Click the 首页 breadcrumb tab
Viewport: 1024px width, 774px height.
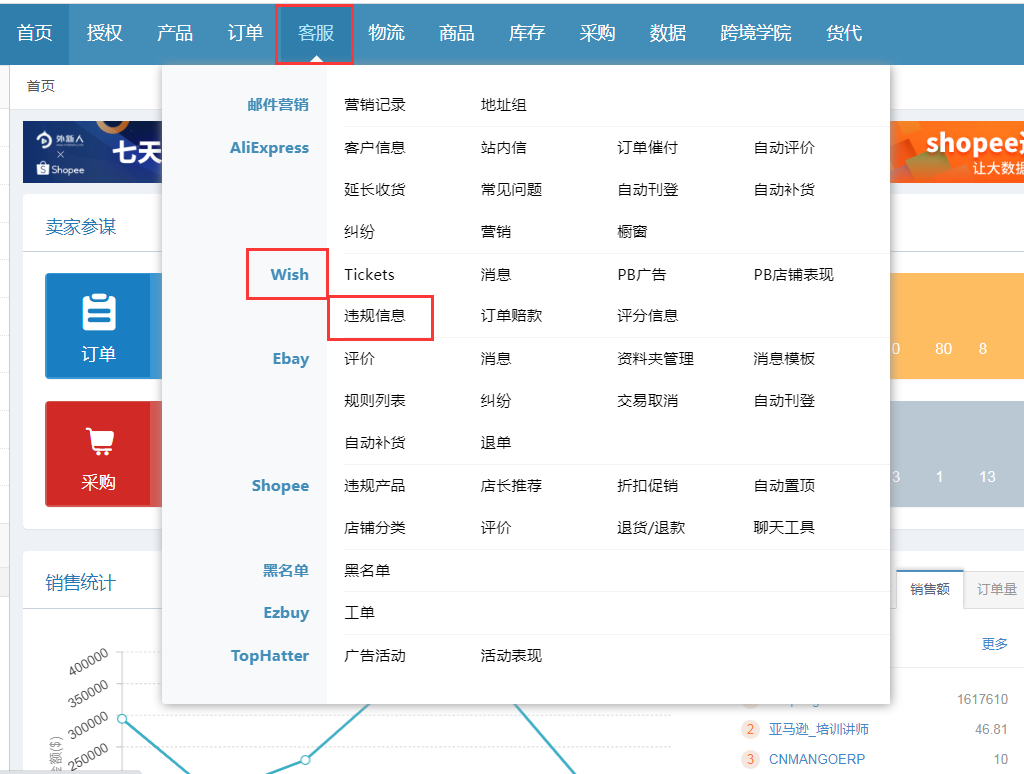pos(40,86)
